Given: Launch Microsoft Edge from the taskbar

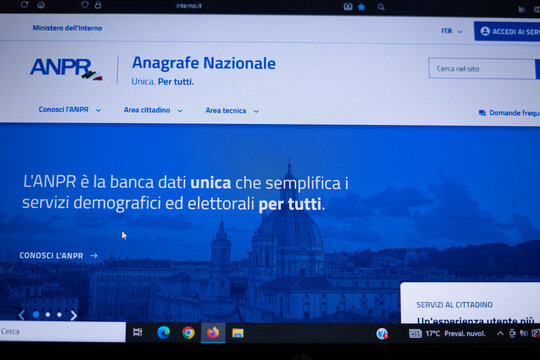Looking at the screenshot, I should pos(164,333).
